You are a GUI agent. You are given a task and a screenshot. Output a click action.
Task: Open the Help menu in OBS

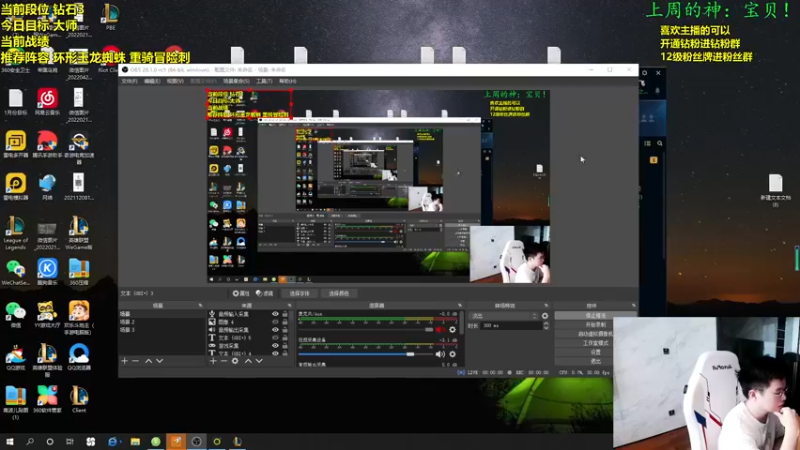click(x=287, y=81)
